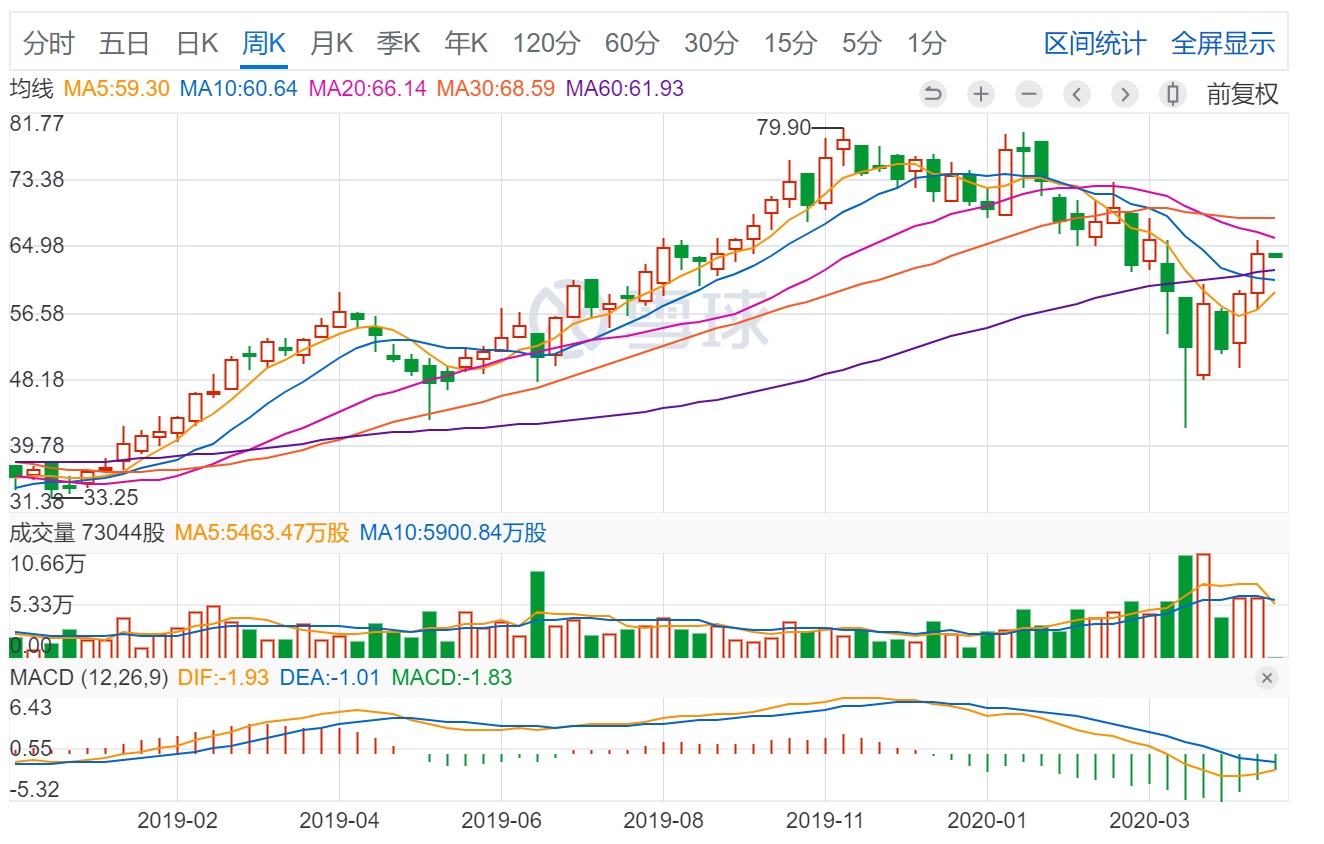Switch to the 月K tab
The width and height of the screenshot is (1324, 844).
click(331, 43)
